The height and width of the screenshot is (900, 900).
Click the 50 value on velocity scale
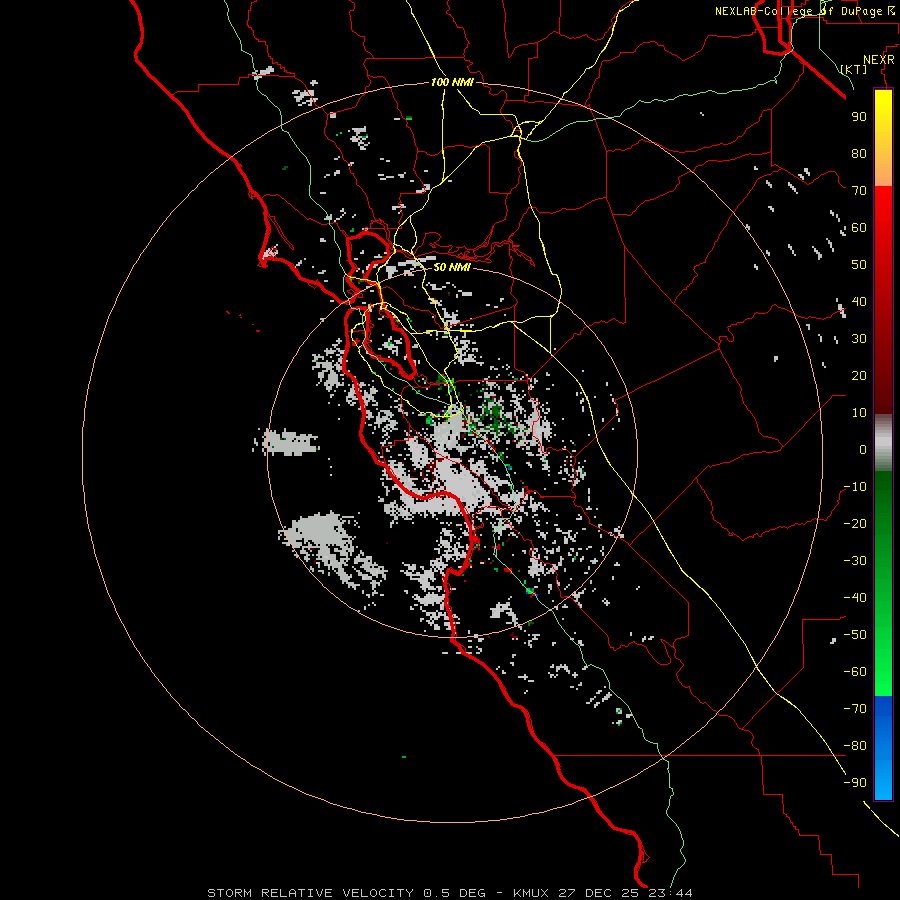coord(859,265)
